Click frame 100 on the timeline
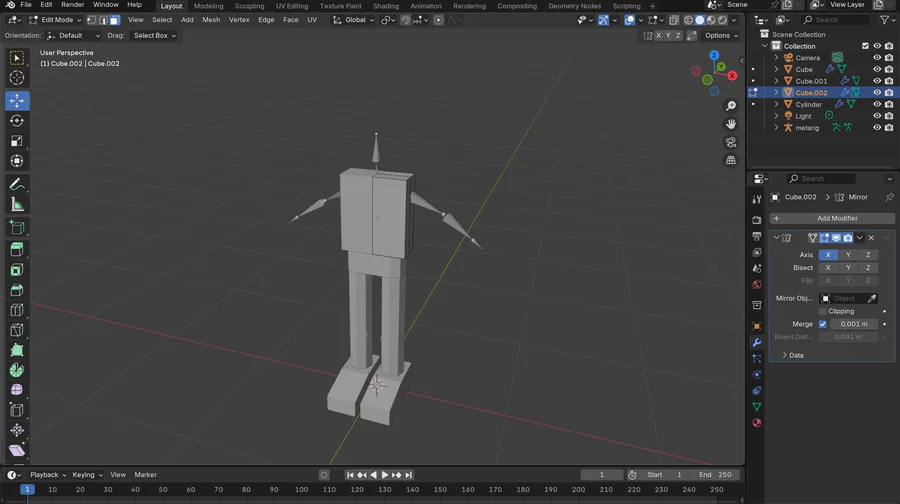Screen dimensions: 900x504 pyautogui.click(x=301, y=490)
